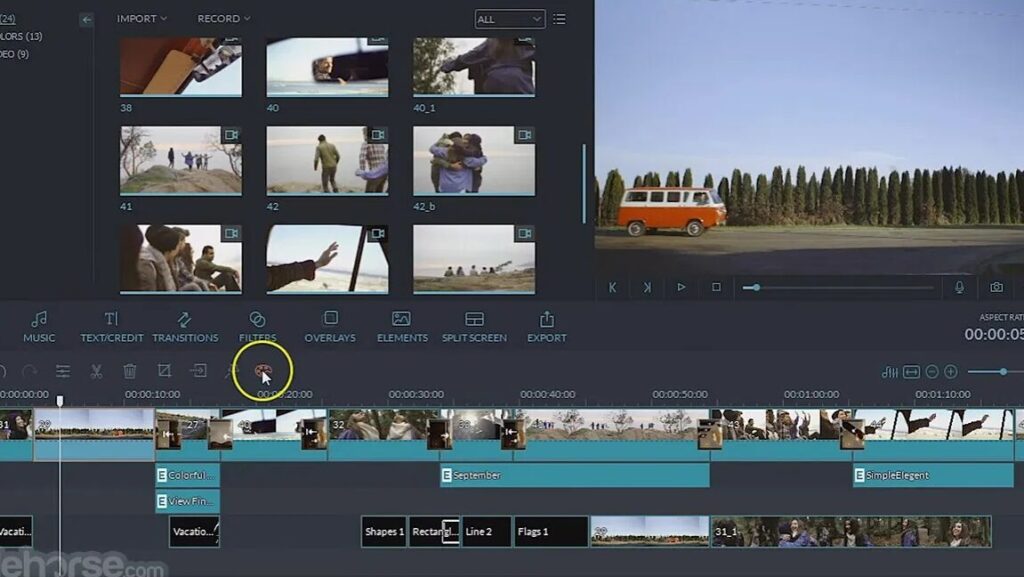Image resolution: width=1024 pixels, height=577 pixels.
Task: Click the scissors split clip icon
Action: pyautogui.click(x=96, y=371)
